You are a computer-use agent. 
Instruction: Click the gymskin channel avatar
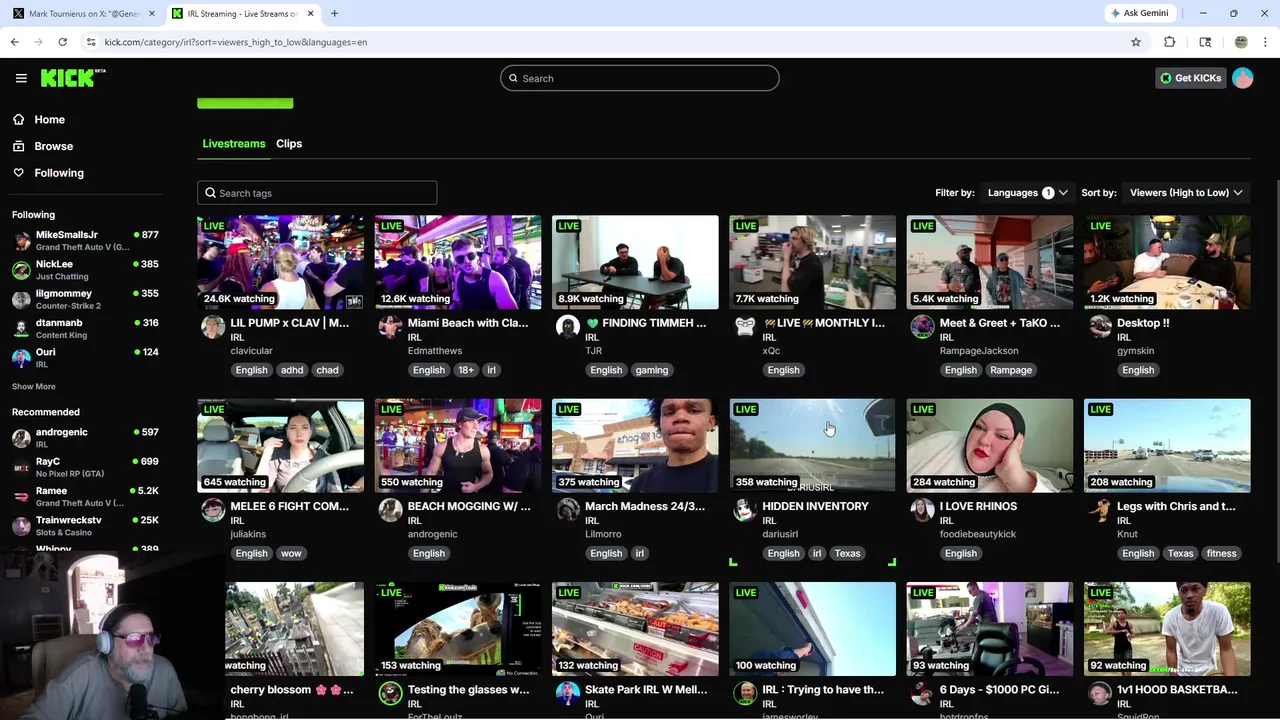[1100, 327]
